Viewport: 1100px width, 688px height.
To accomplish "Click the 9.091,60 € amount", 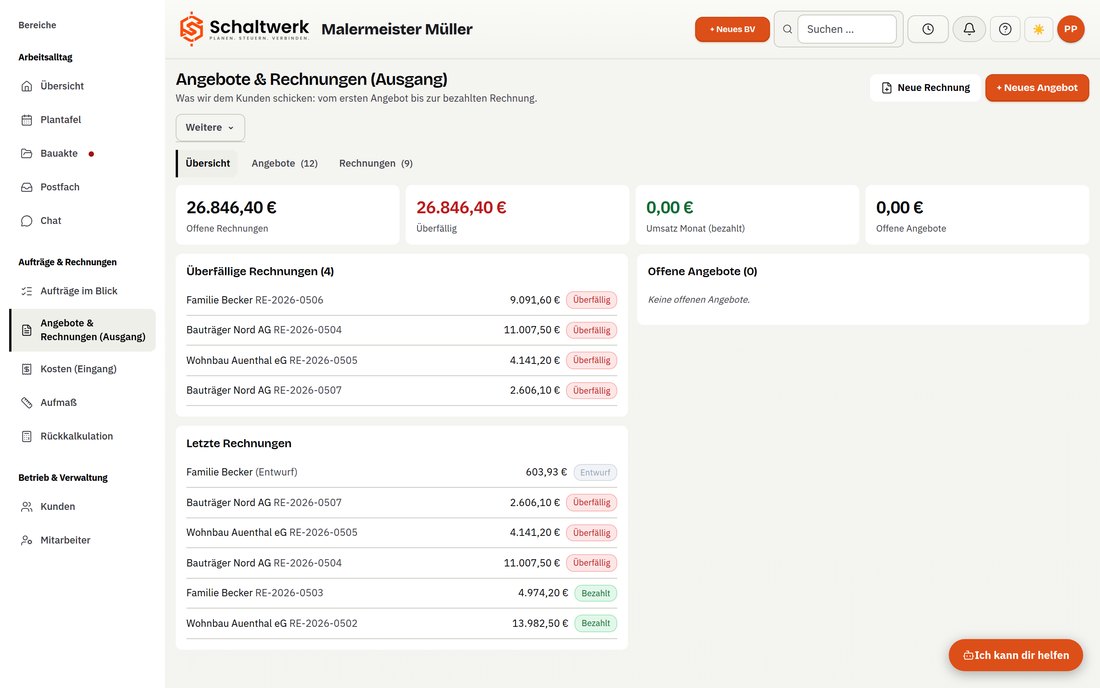I will [535, 300].
